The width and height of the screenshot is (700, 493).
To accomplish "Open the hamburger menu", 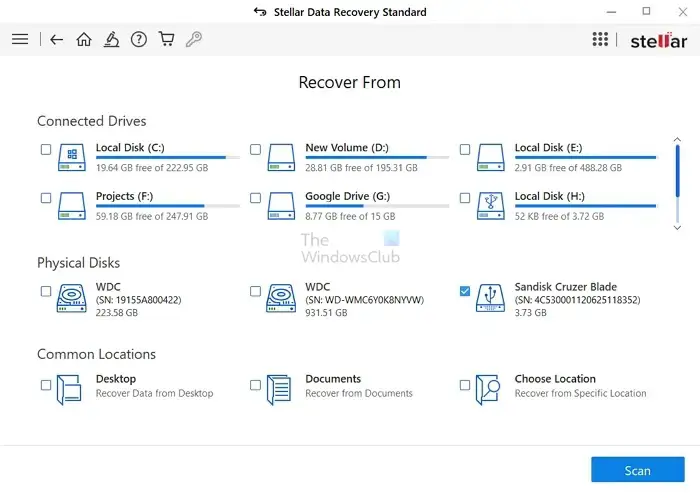I will click(20, 39).
